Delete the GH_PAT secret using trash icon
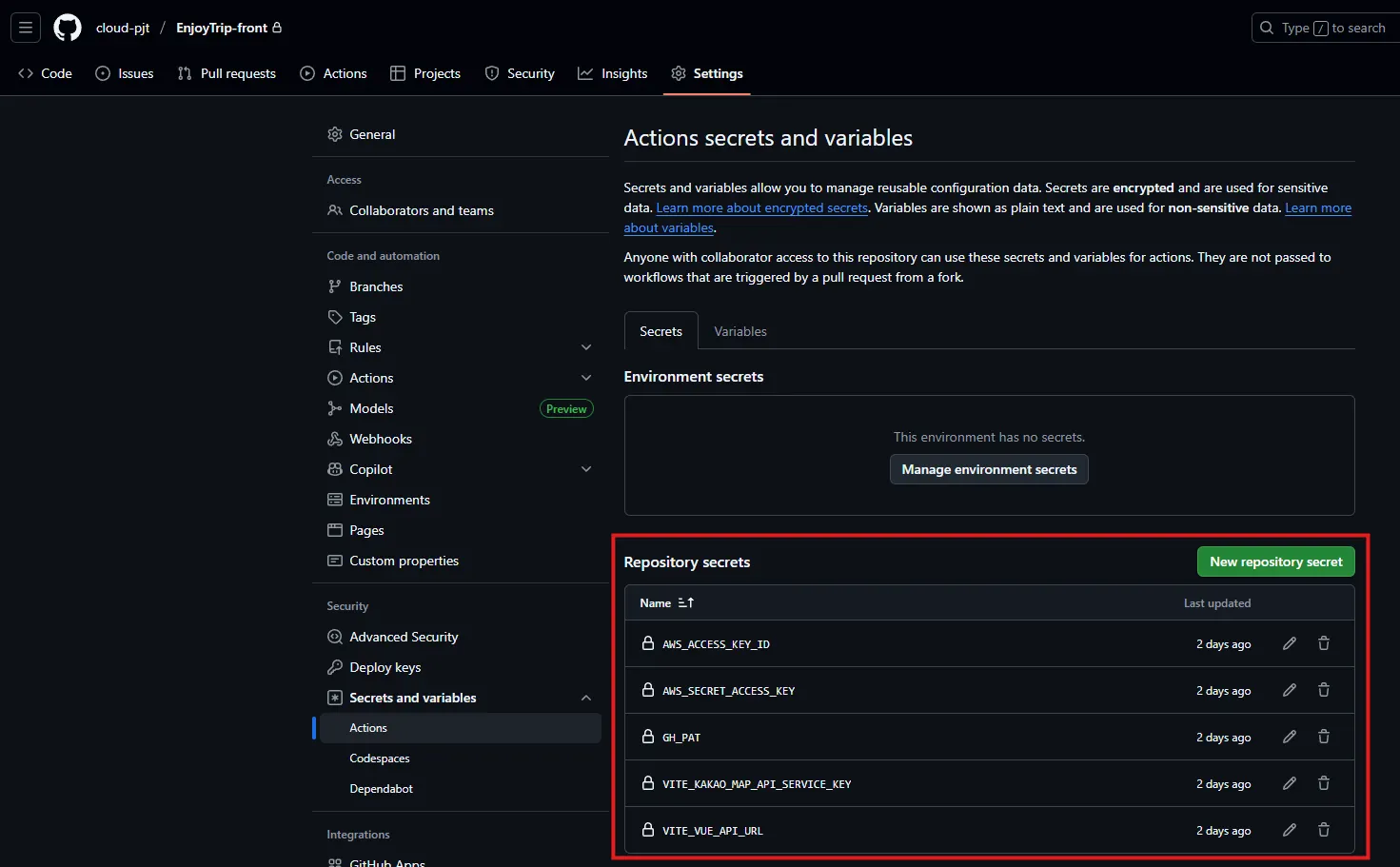Viewport: 1400px width, 867px height. click(1324, 737)
